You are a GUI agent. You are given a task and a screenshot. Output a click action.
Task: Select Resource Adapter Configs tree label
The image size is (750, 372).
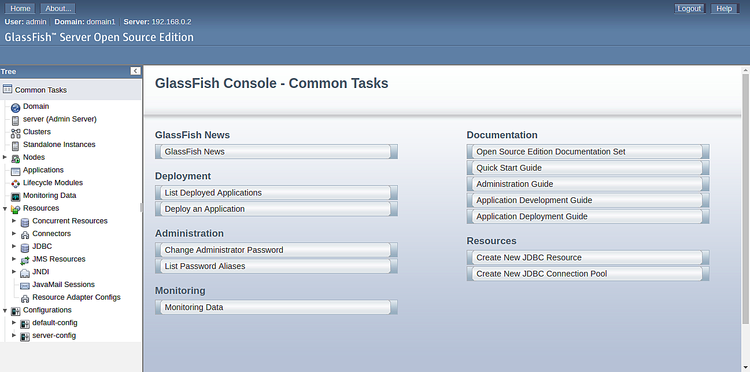(77, 297)
